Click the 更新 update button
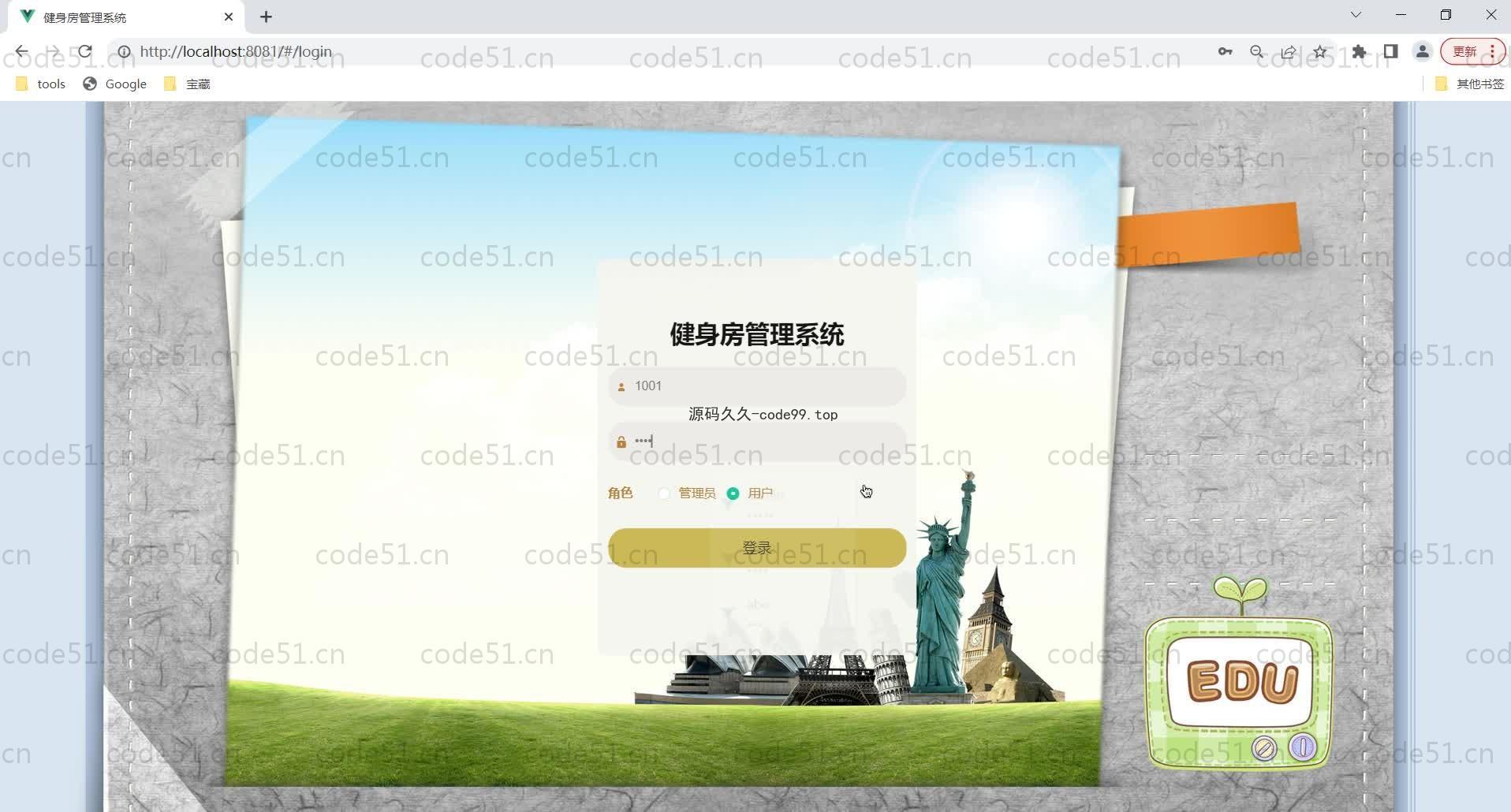This screenshot has height=812, width=1511. (1472, 51)
